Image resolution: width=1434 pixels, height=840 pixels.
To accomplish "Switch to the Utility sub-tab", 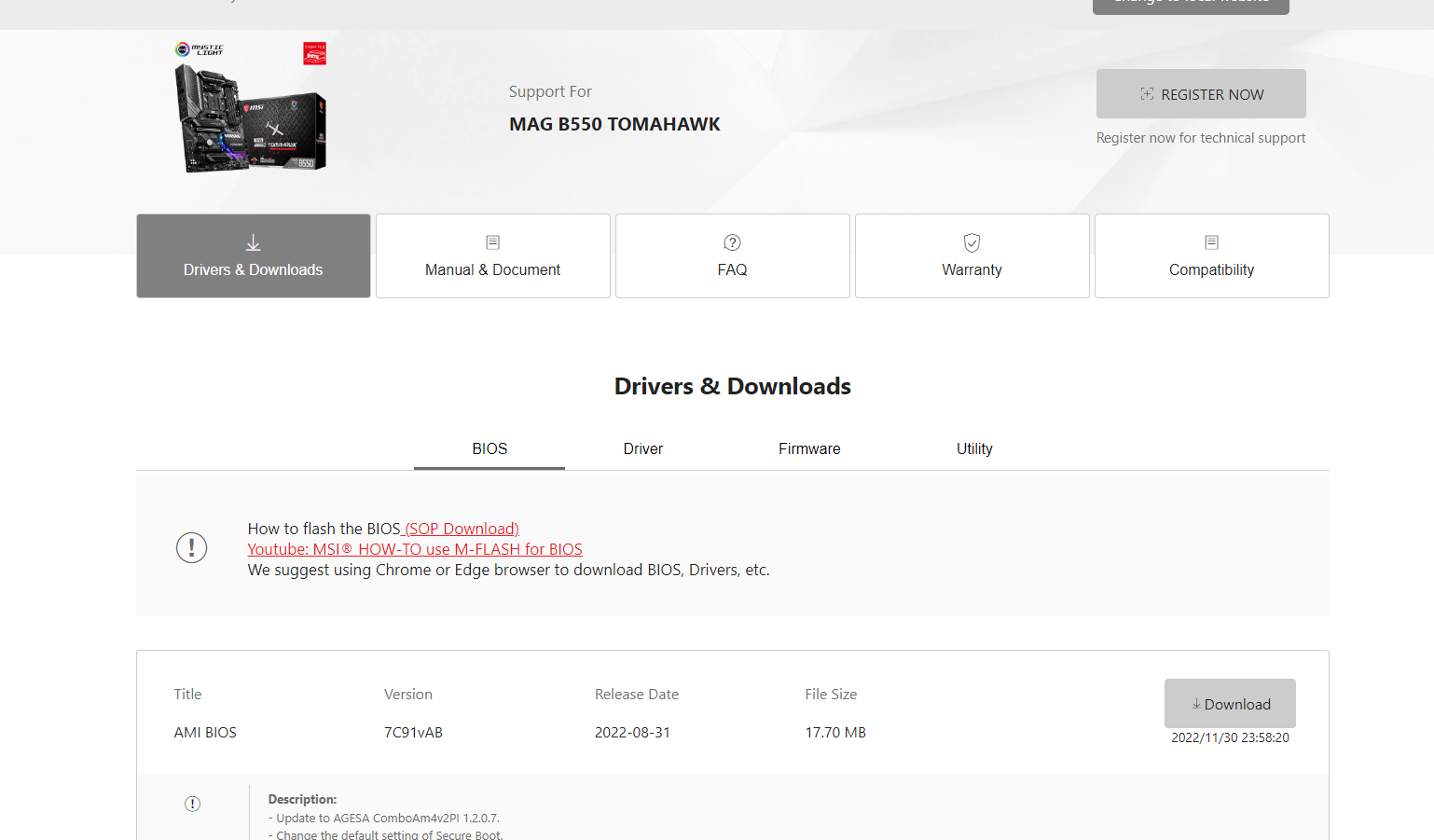I will coord(974,449).
